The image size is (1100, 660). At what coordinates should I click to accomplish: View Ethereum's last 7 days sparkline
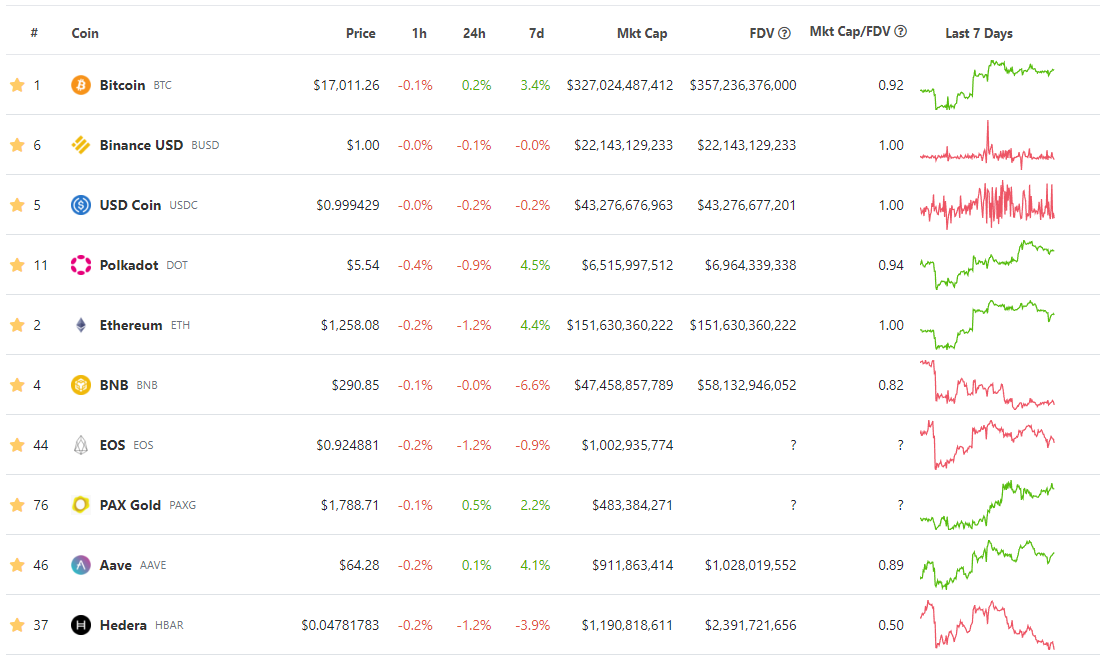point(987,325)
